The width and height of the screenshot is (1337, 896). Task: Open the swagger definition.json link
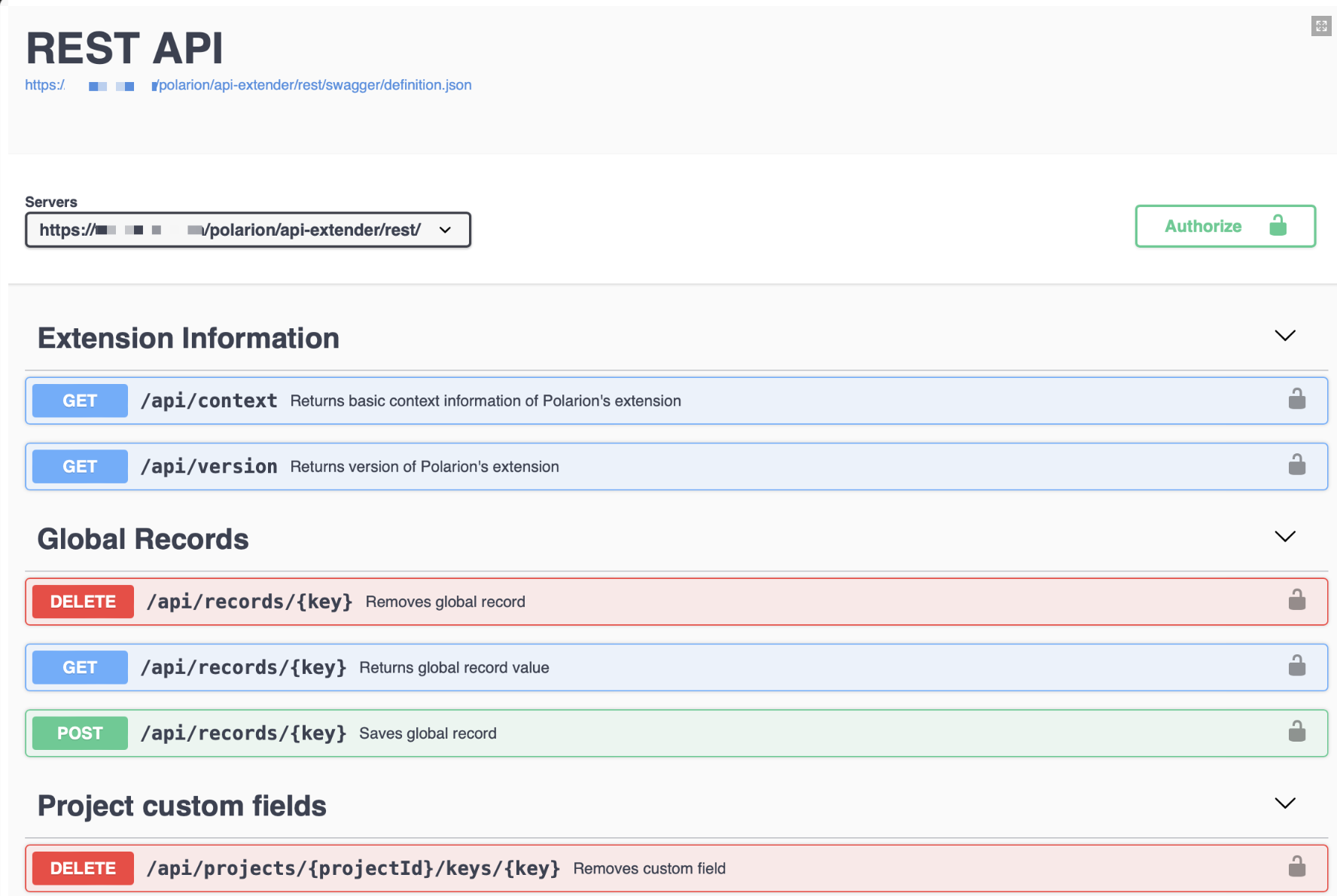248,85
